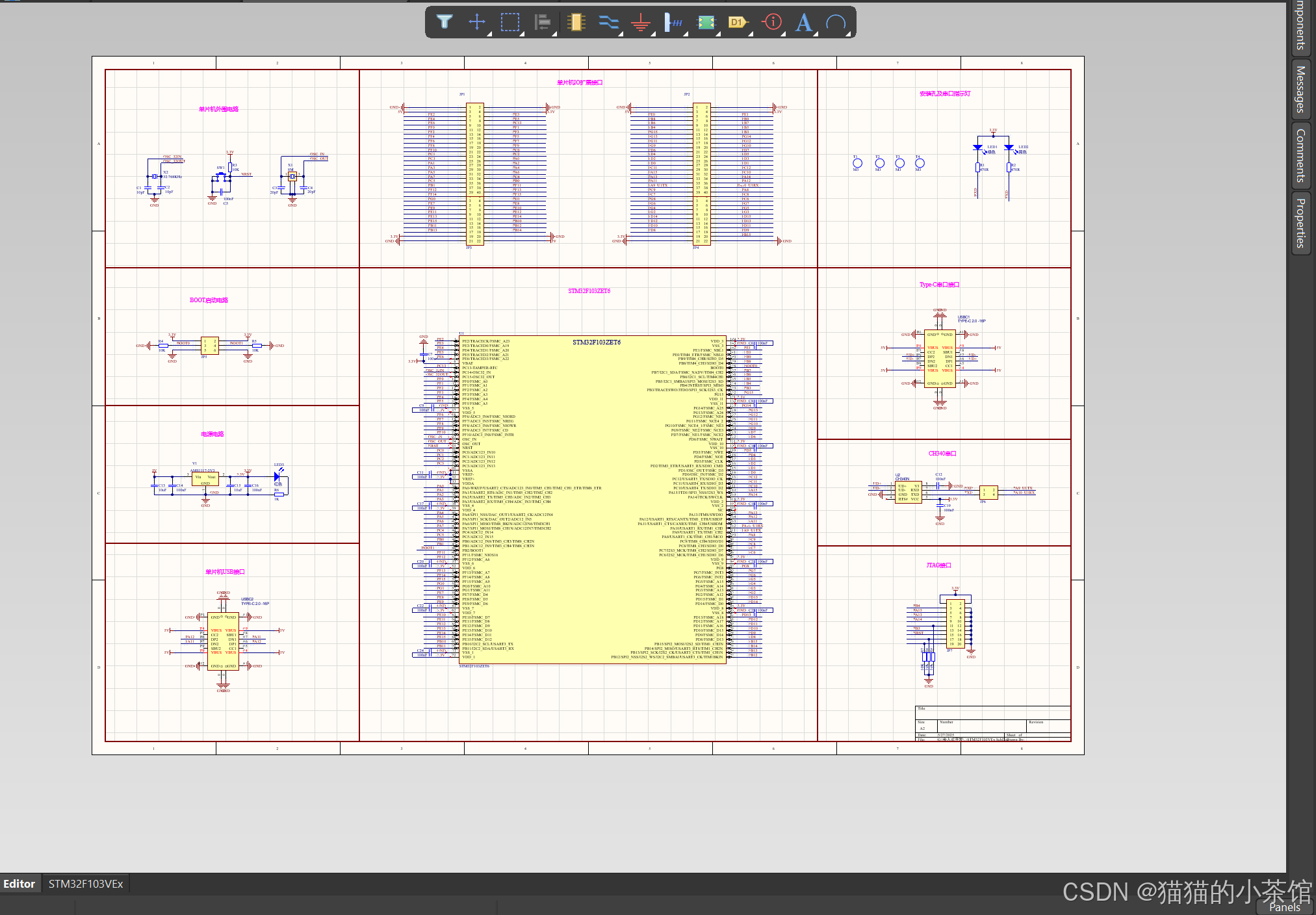Select the red Parameter Set directive icon
The height and width of the screenshot is (915, 1316).
(772, 22)
